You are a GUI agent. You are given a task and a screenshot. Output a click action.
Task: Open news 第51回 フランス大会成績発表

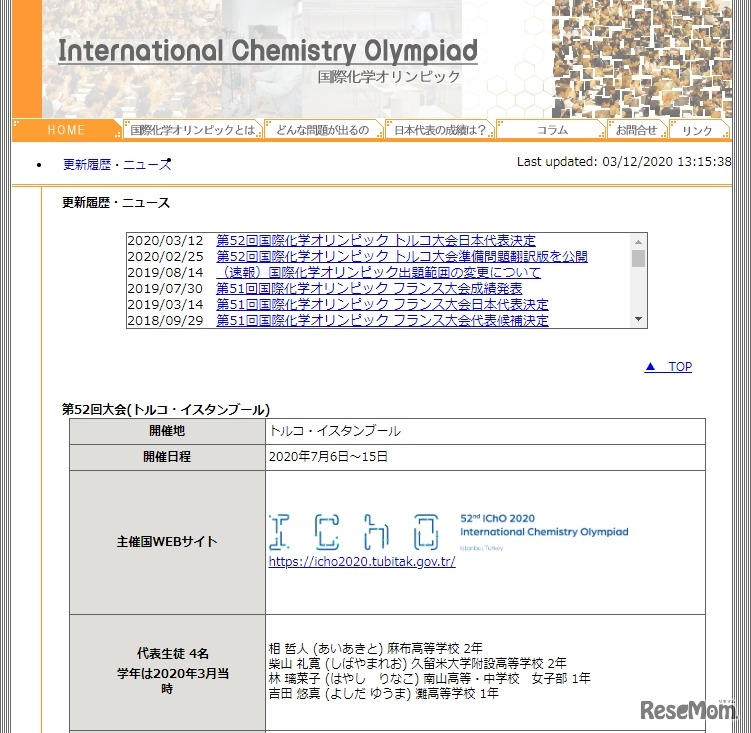click(x=369, y=288)
